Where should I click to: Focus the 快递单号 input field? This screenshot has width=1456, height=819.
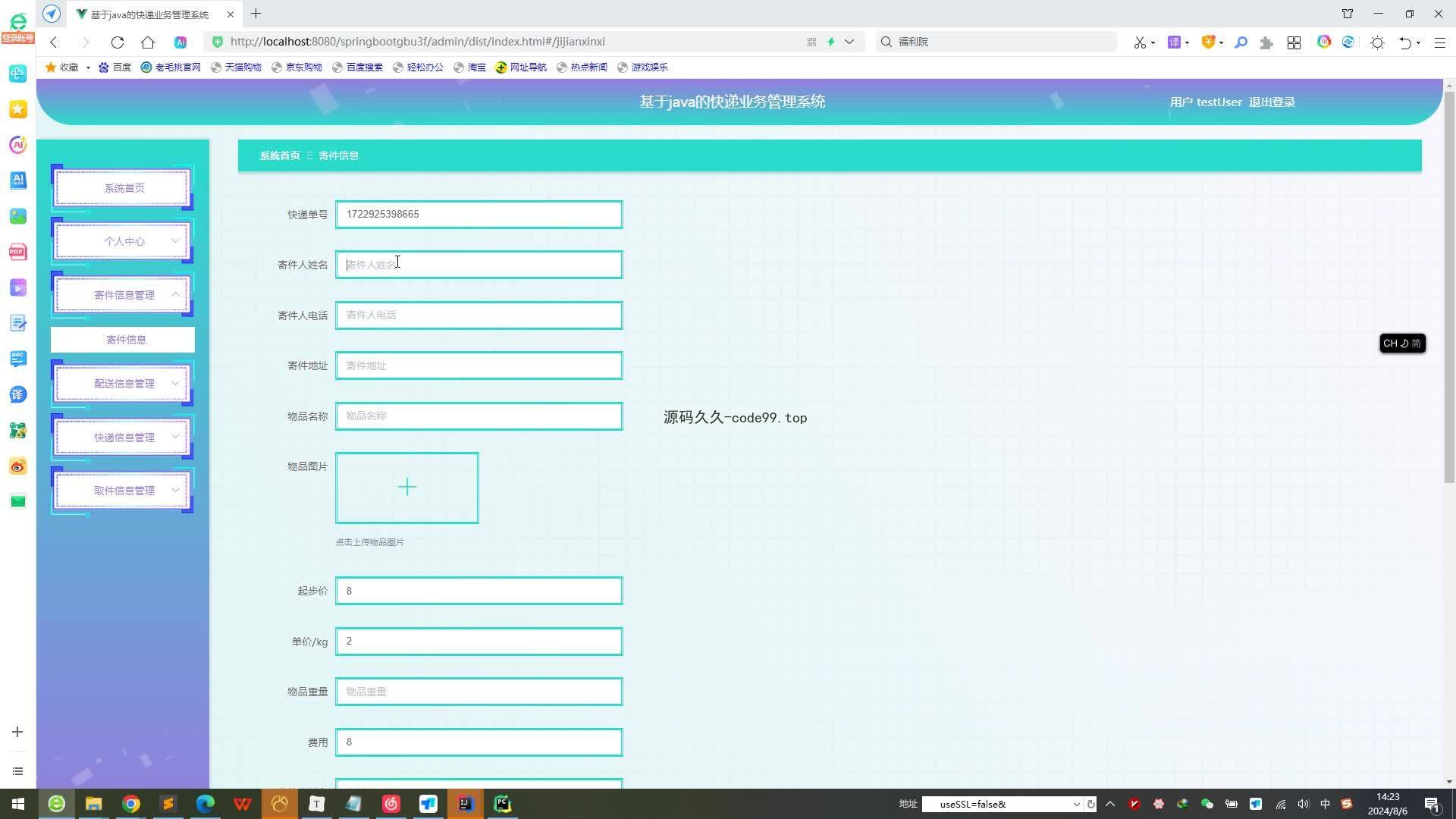click(479, 215)
